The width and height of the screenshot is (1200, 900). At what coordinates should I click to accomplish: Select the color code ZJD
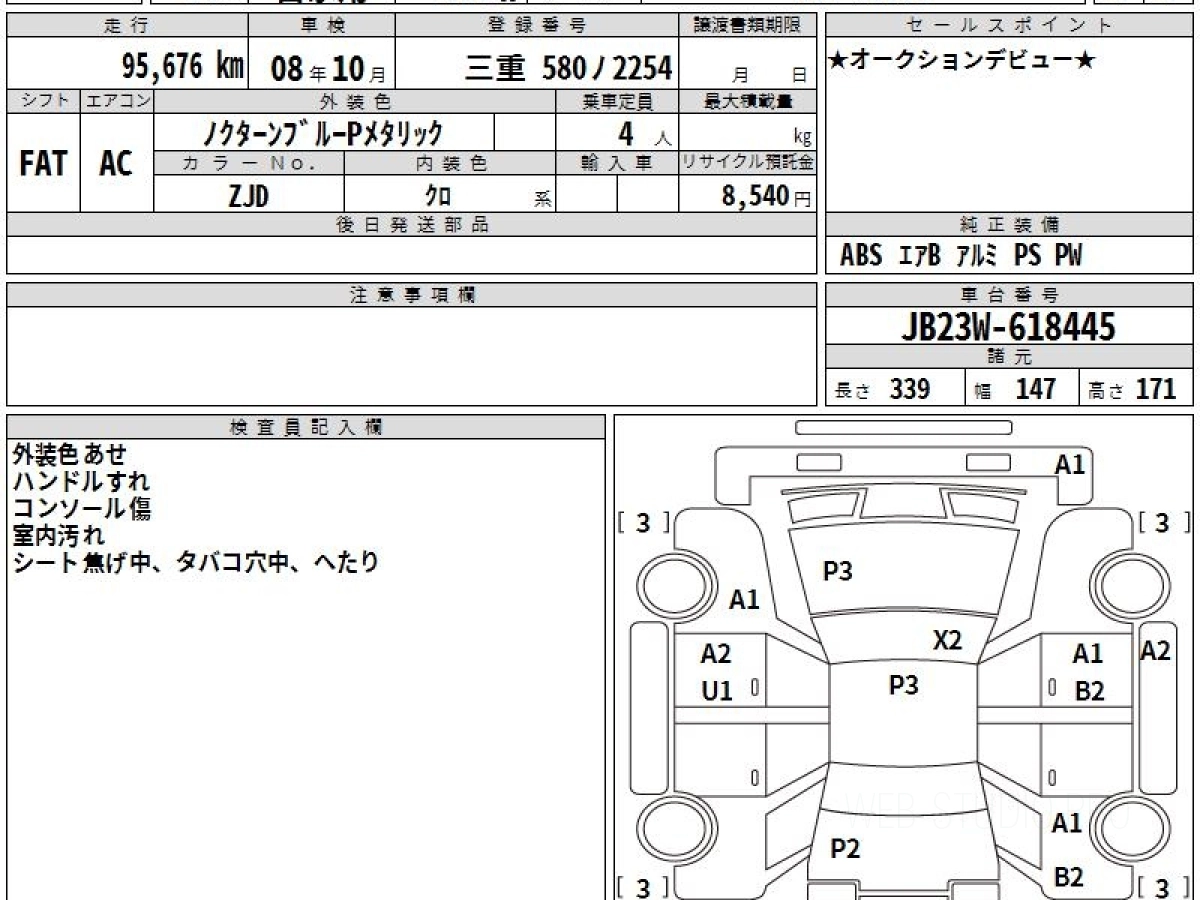click(x=248, y=196)
